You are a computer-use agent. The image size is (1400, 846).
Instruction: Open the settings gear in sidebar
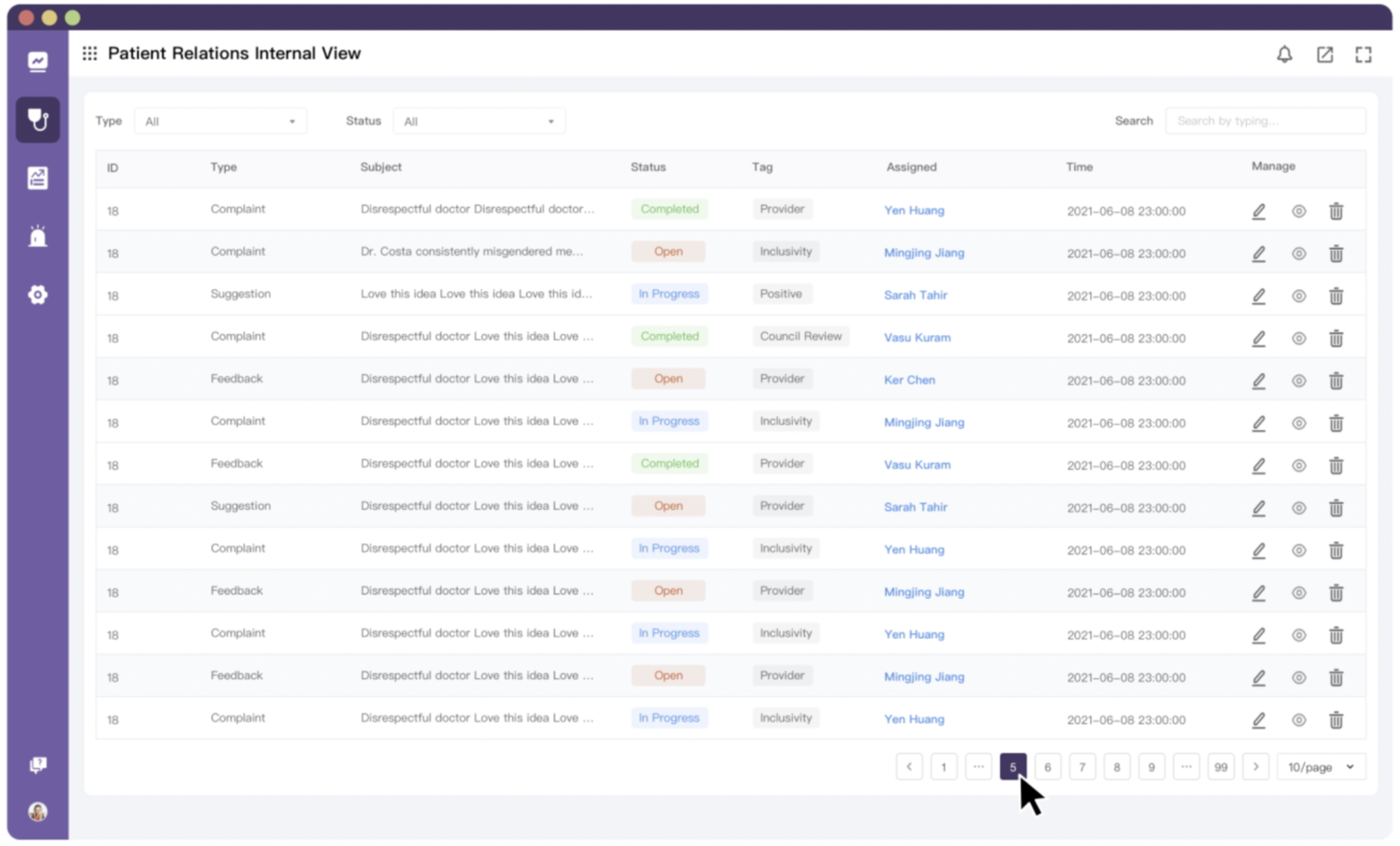point(38,295)
